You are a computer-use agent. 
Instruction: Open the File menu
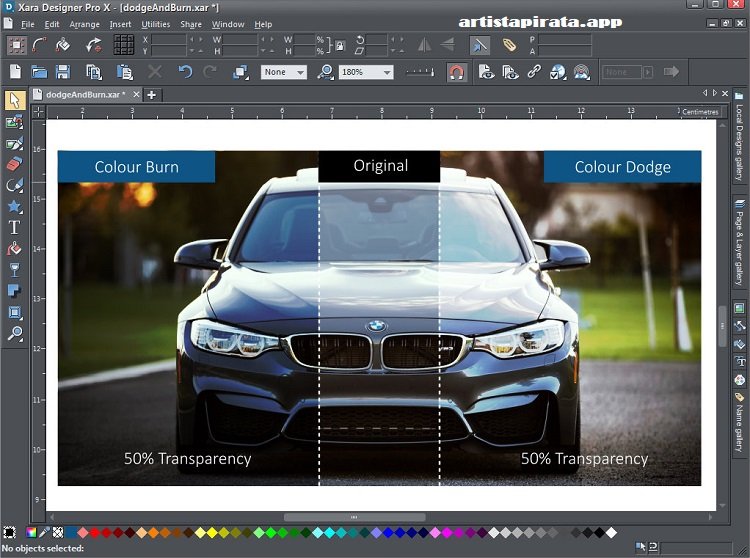(x=28, y=24)
